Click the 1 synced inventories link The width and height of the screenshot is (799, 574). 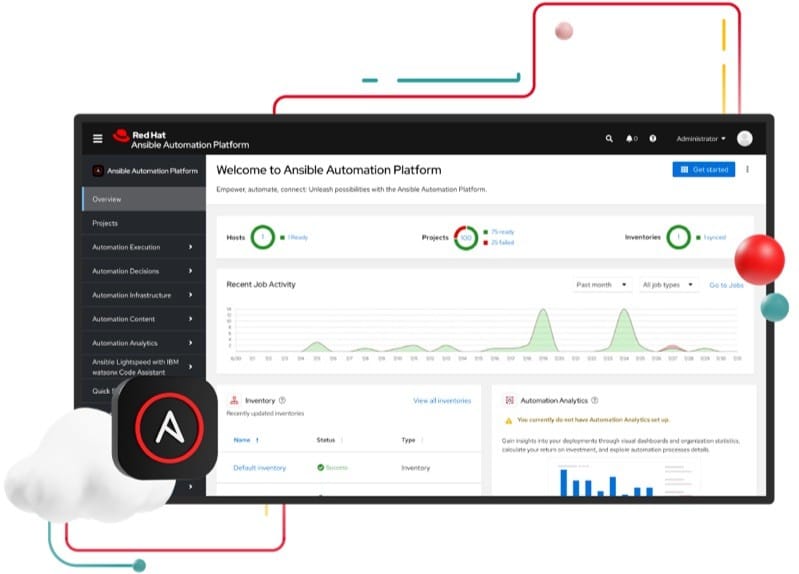click(714, 237)
